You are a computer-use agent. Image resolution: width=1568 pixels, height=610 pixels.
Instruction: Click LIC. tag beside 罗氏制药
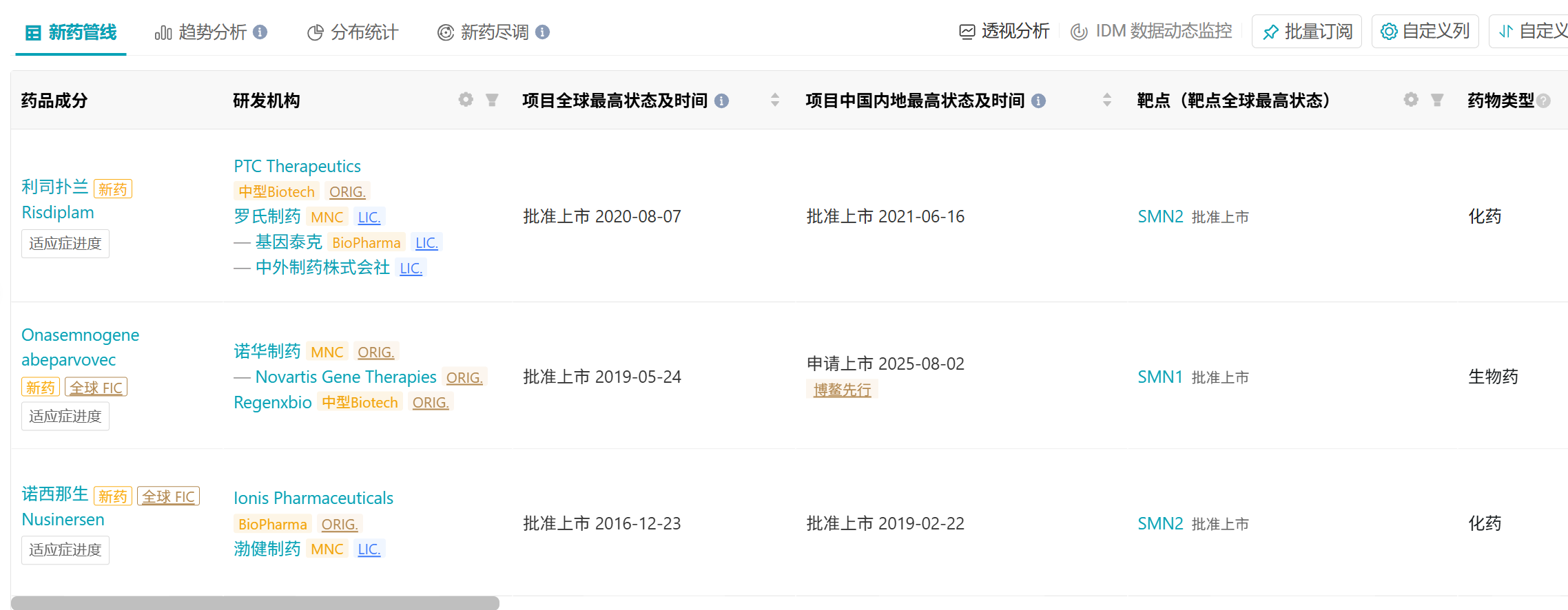pyautogui.click(x=369, y=217)
